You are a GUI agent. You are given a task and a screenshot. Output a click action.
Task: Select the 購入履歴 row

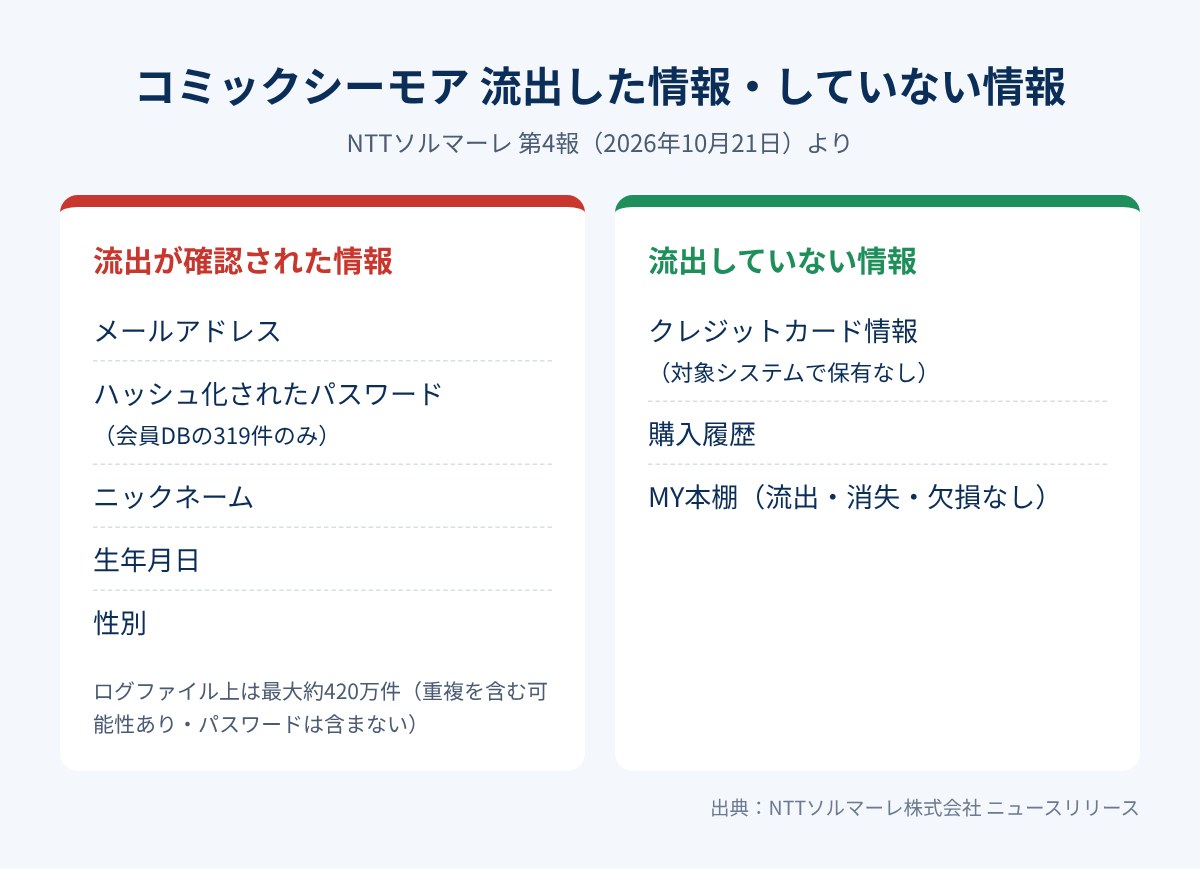tap(877, 434)
